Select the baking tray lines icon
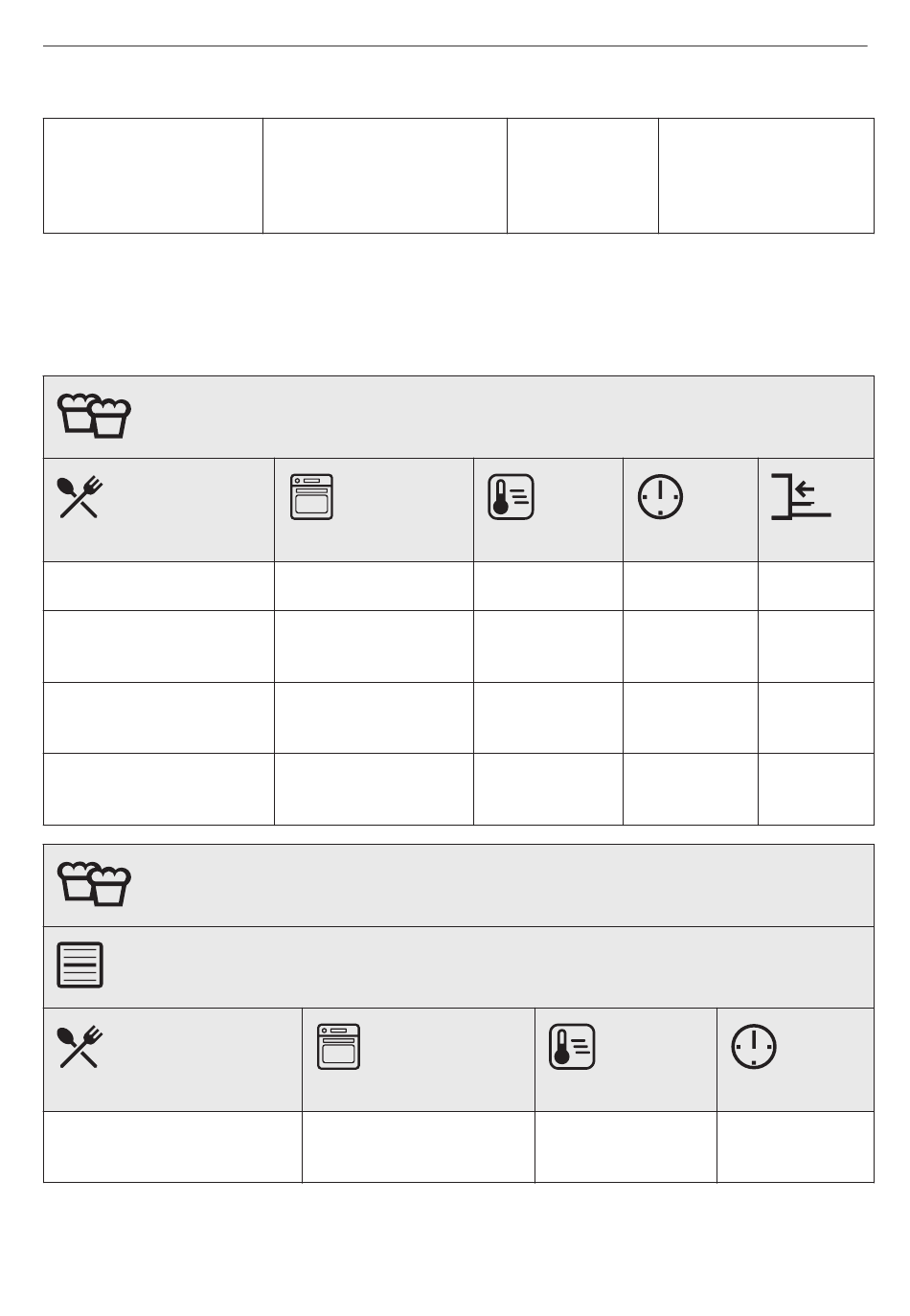This screenshot has width=910, height=1316. click(80, 965)
